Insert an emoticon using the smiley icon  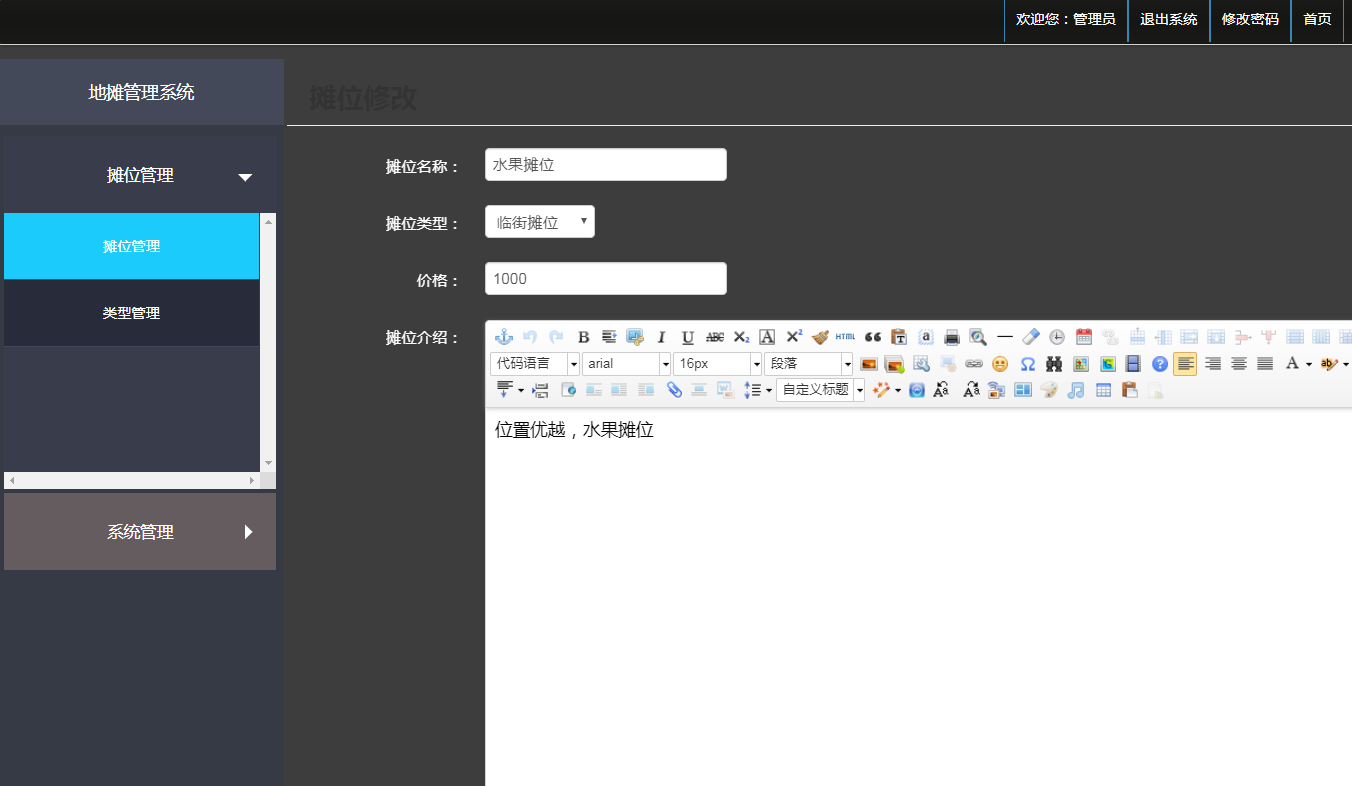click(x=1000, y=364)
